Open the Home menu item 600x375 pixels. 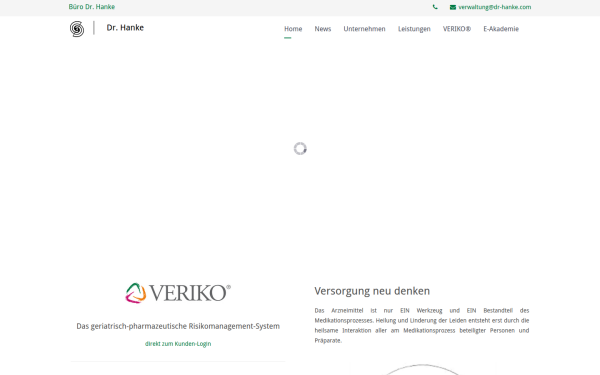[x=293, y=29]
